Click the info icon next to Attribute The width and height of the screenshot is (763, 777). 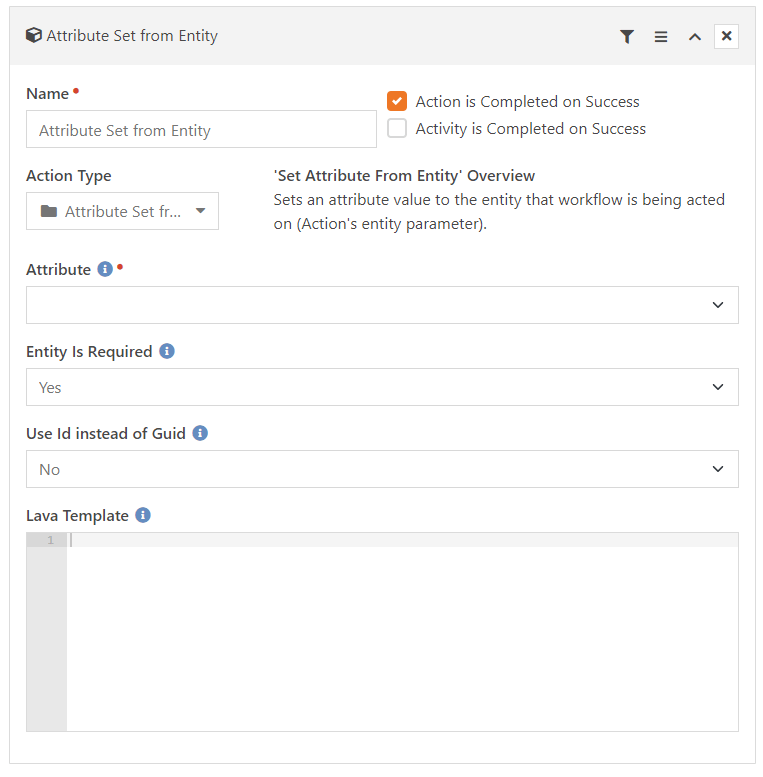[x=105, y=269]
